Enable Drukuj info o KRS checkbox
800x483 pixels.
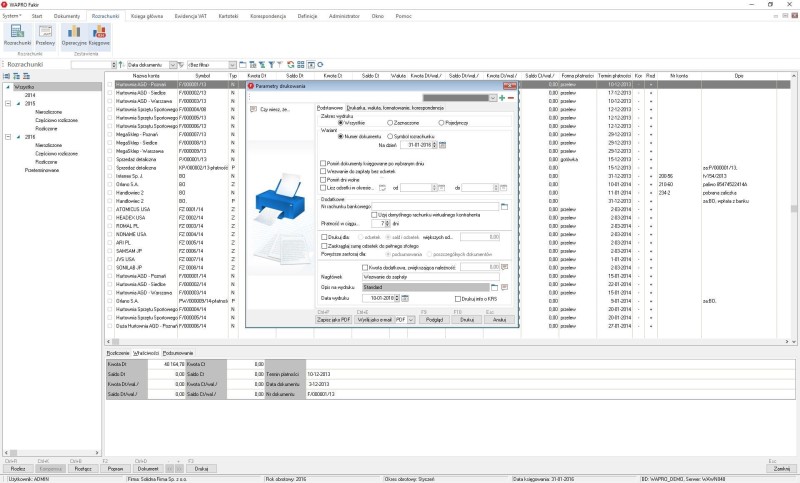click(x=457, y=297)
